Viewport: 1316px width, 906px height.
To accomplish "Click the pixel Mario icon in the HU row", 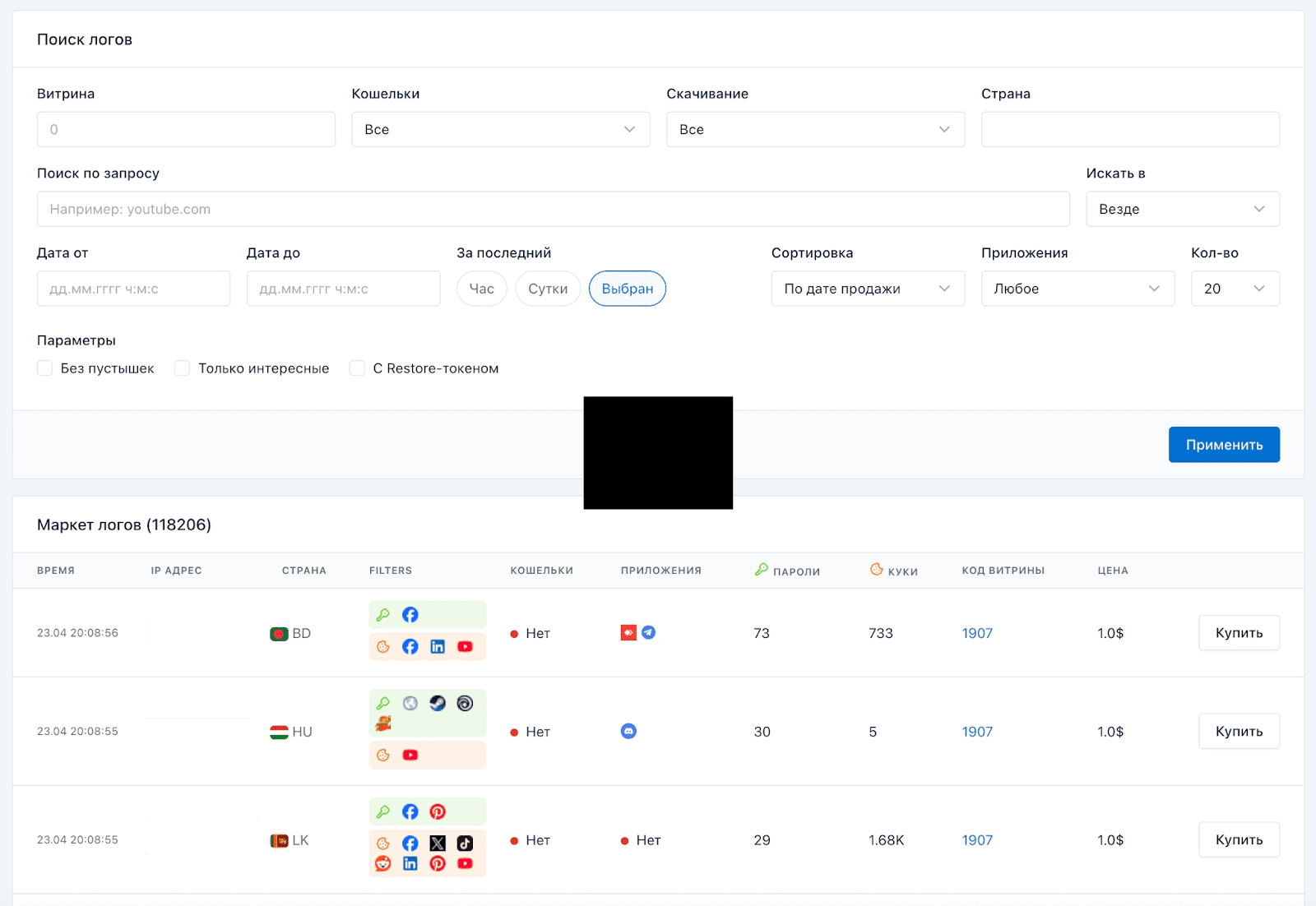I will click(x=383, y=723).
